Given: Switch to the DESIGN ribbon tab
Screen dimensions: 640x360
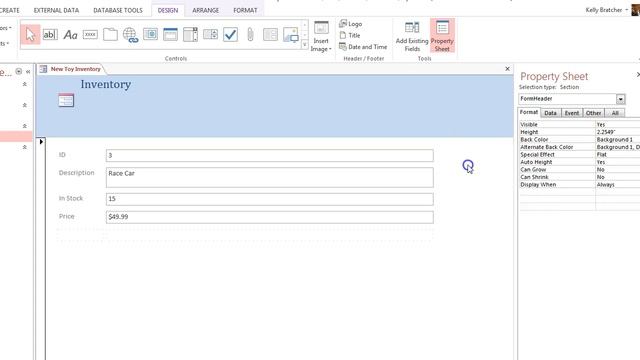Looking at the screenshot, I should click(168, 10).
